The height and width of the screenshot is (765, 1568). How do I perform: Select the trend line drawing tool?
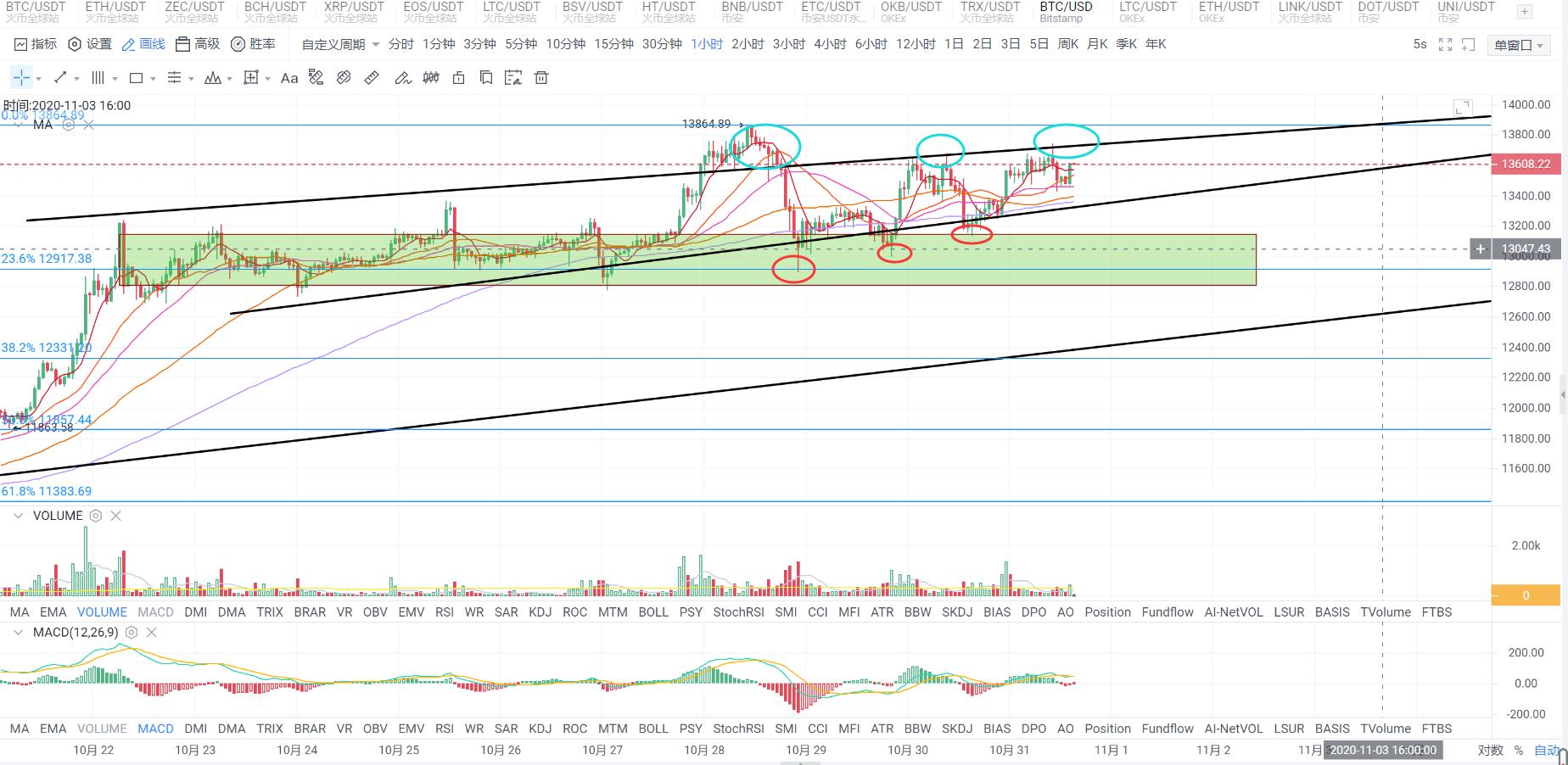60,78
